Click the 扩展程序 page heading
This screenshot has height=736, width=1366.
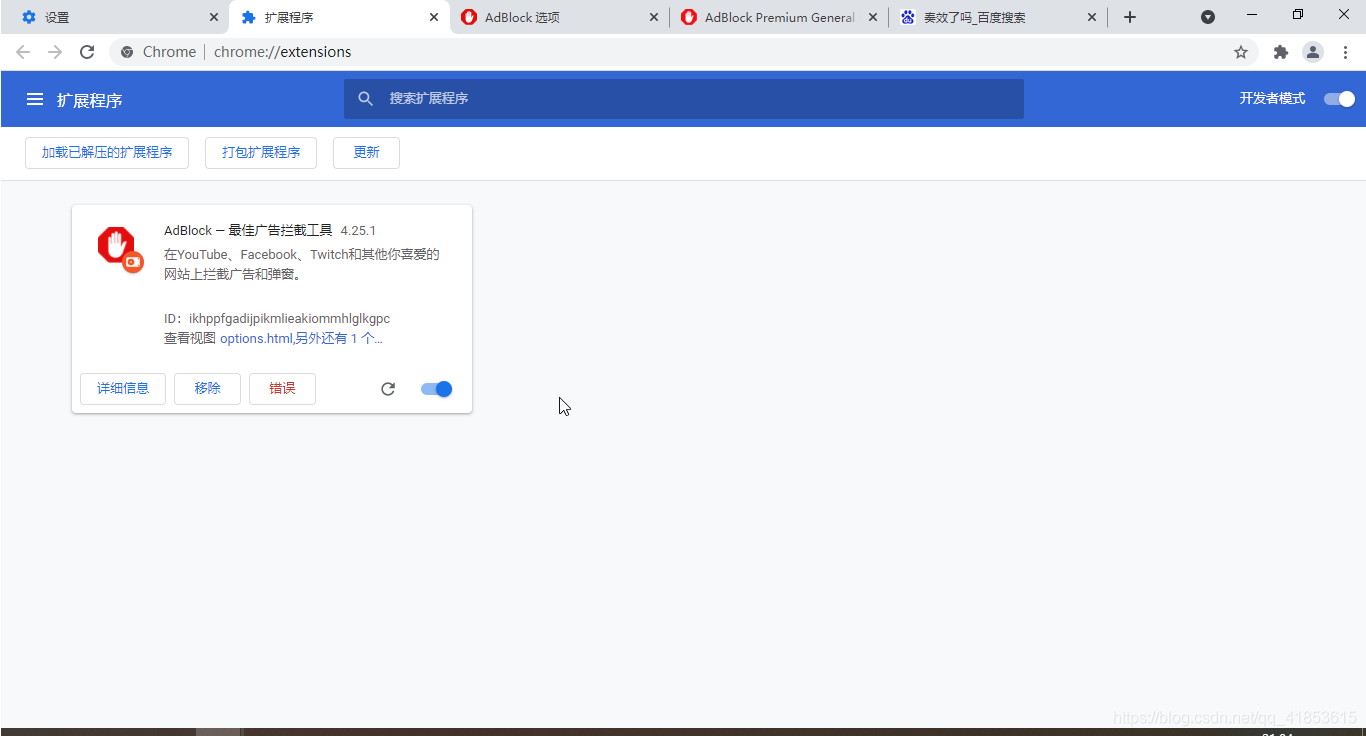tap(89, 100)
